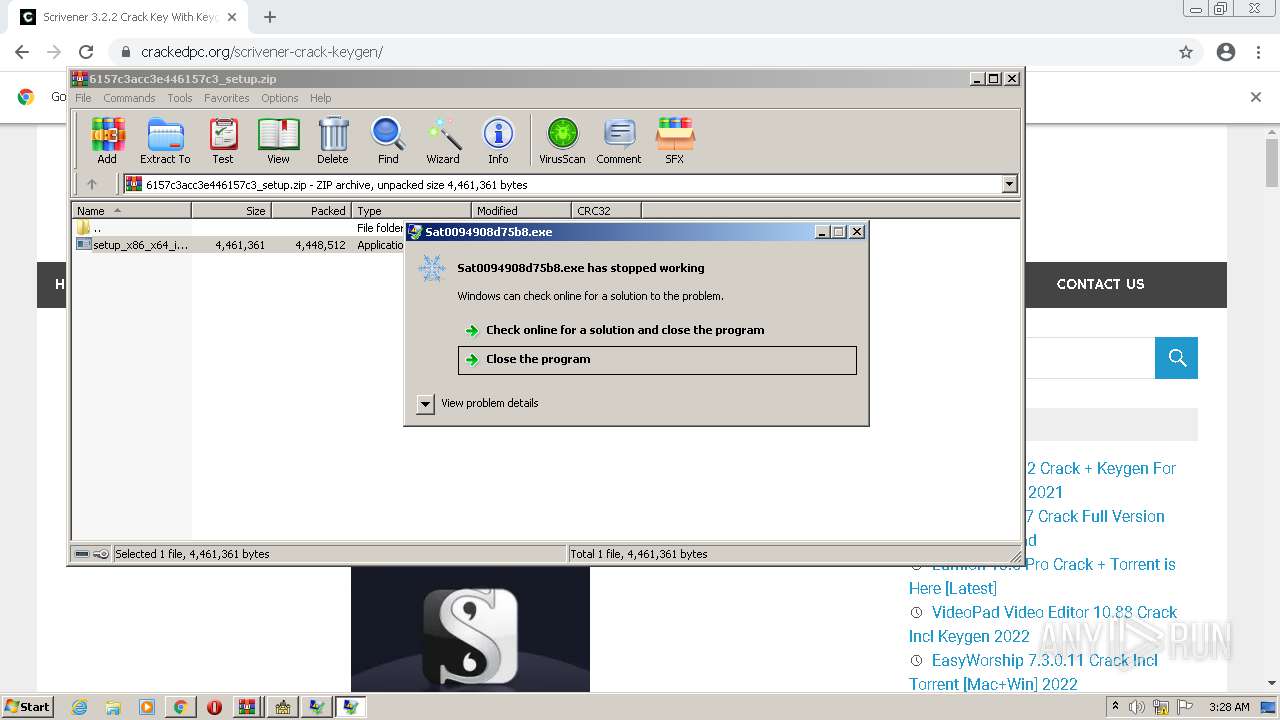Launch the Wizard wand icon
This screenshot has width=1280, height=720.
443,141
